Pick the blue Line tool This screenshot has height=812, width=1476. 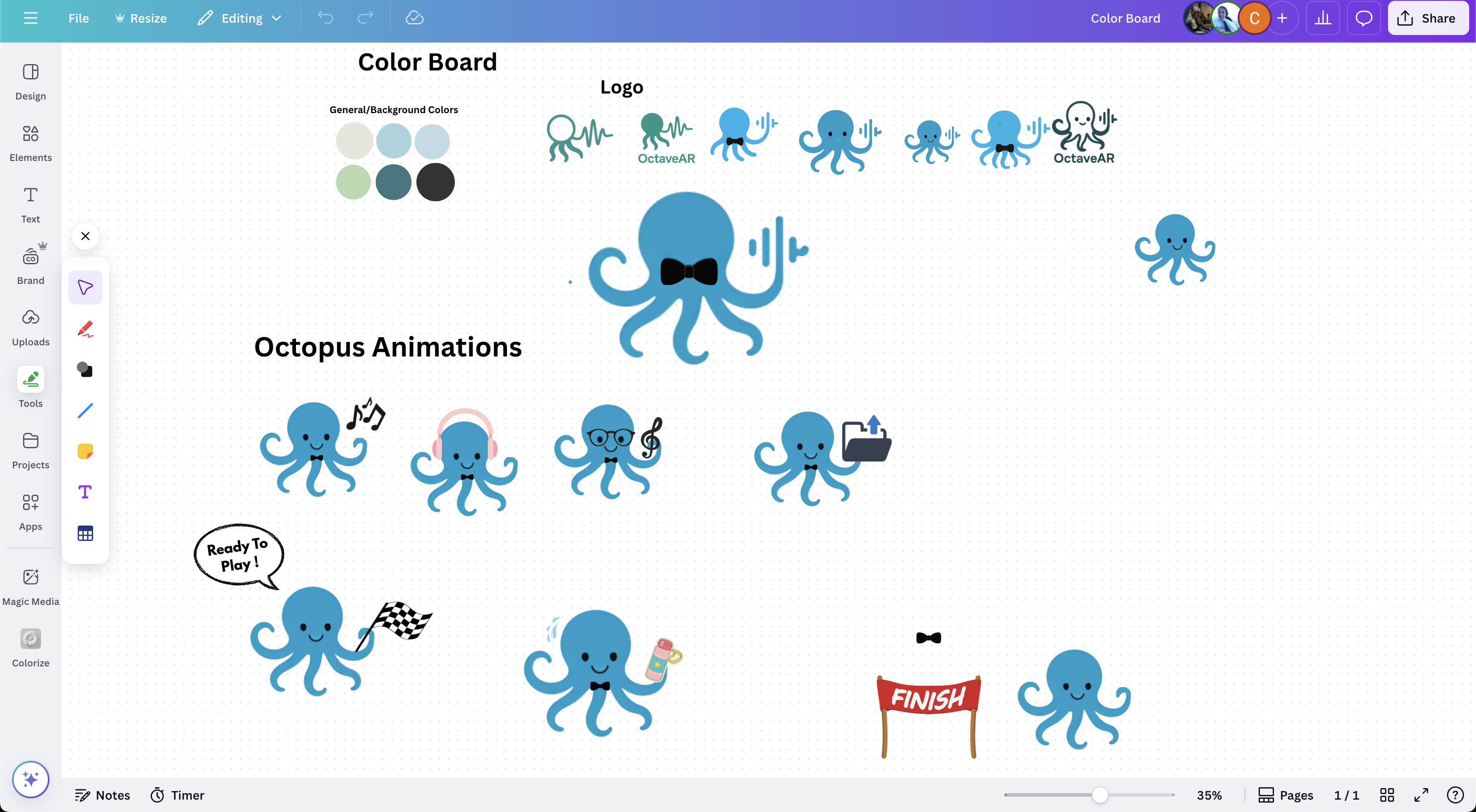(x=85, y=410)
